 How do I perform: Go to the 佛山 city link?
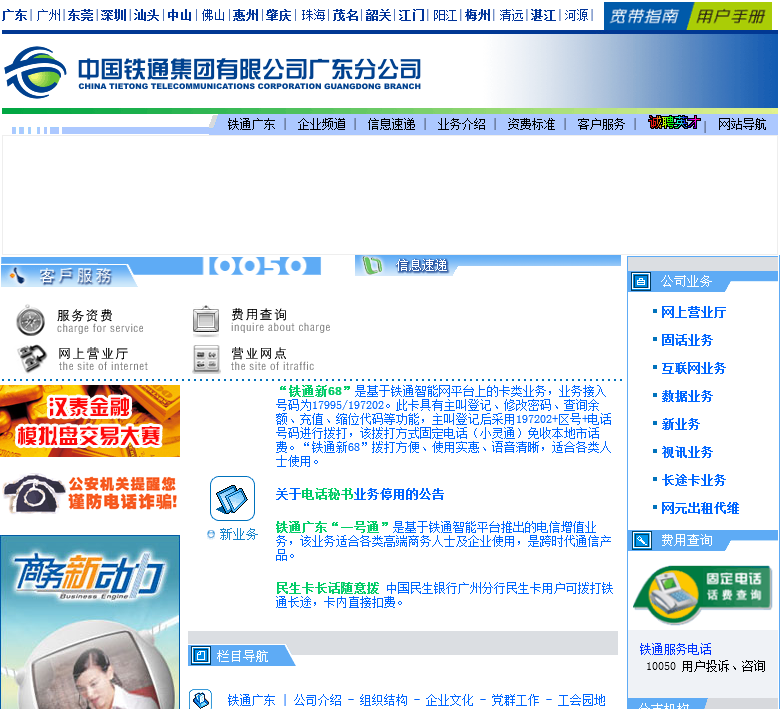(x=213, y=15)
